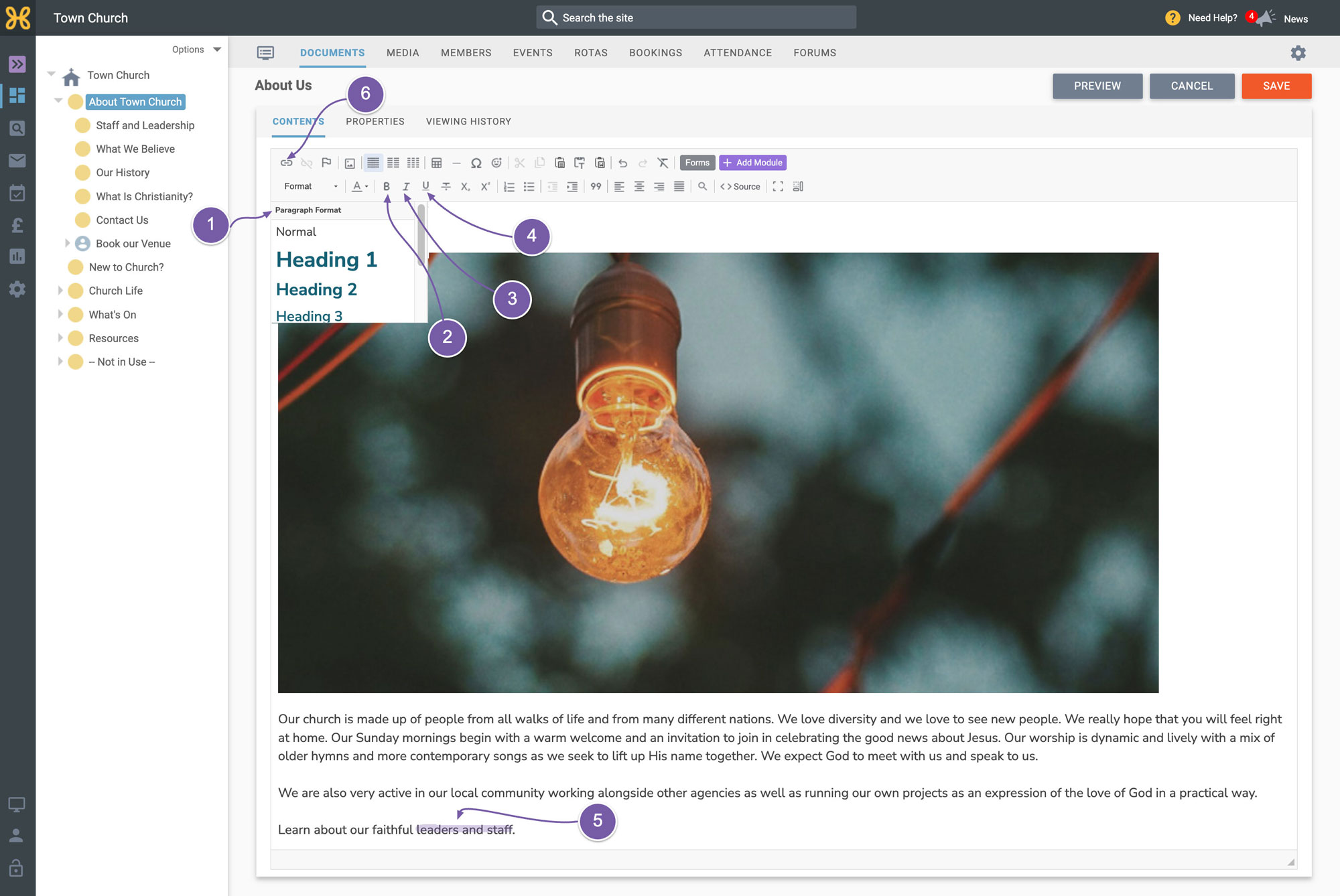1340x896 pixels.
Task: Click the Search the site field
Action: click(696, 17)
